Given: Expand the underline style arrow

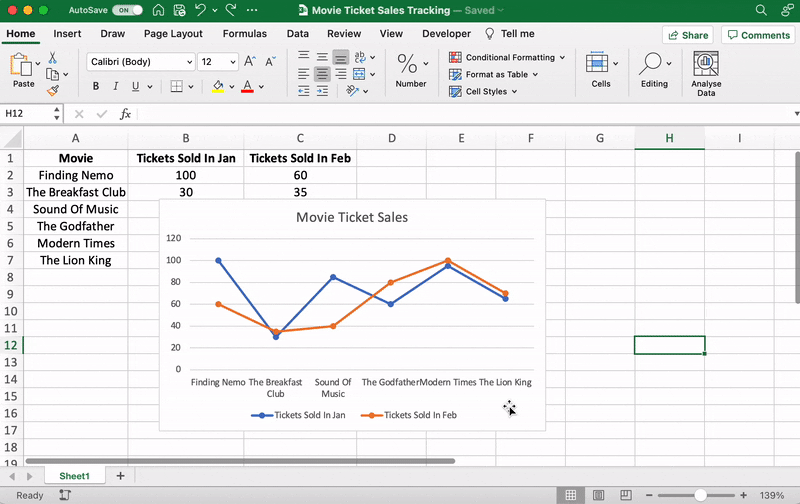Looking at the screenshot, I should (150, 87).
